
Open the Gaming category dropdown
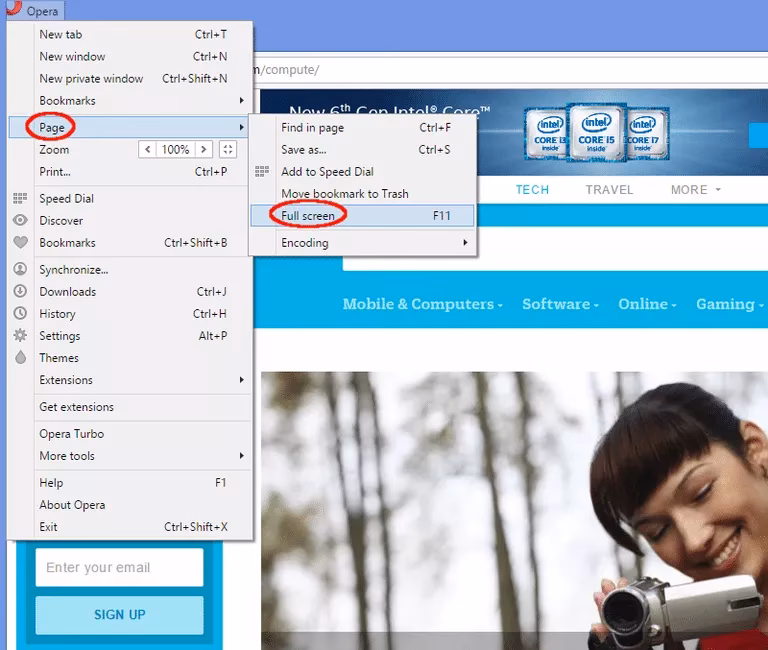(729, 304)
